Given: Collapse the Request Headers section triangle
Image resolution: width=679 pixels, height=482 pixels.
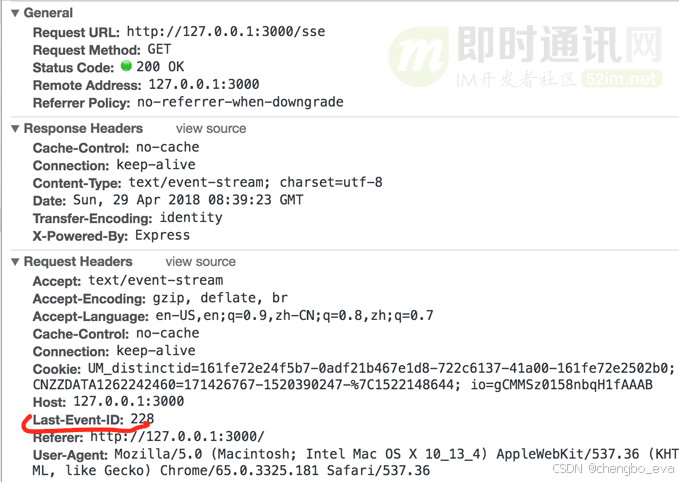Looking at the screenshot, I should click(x=16, y=262).
